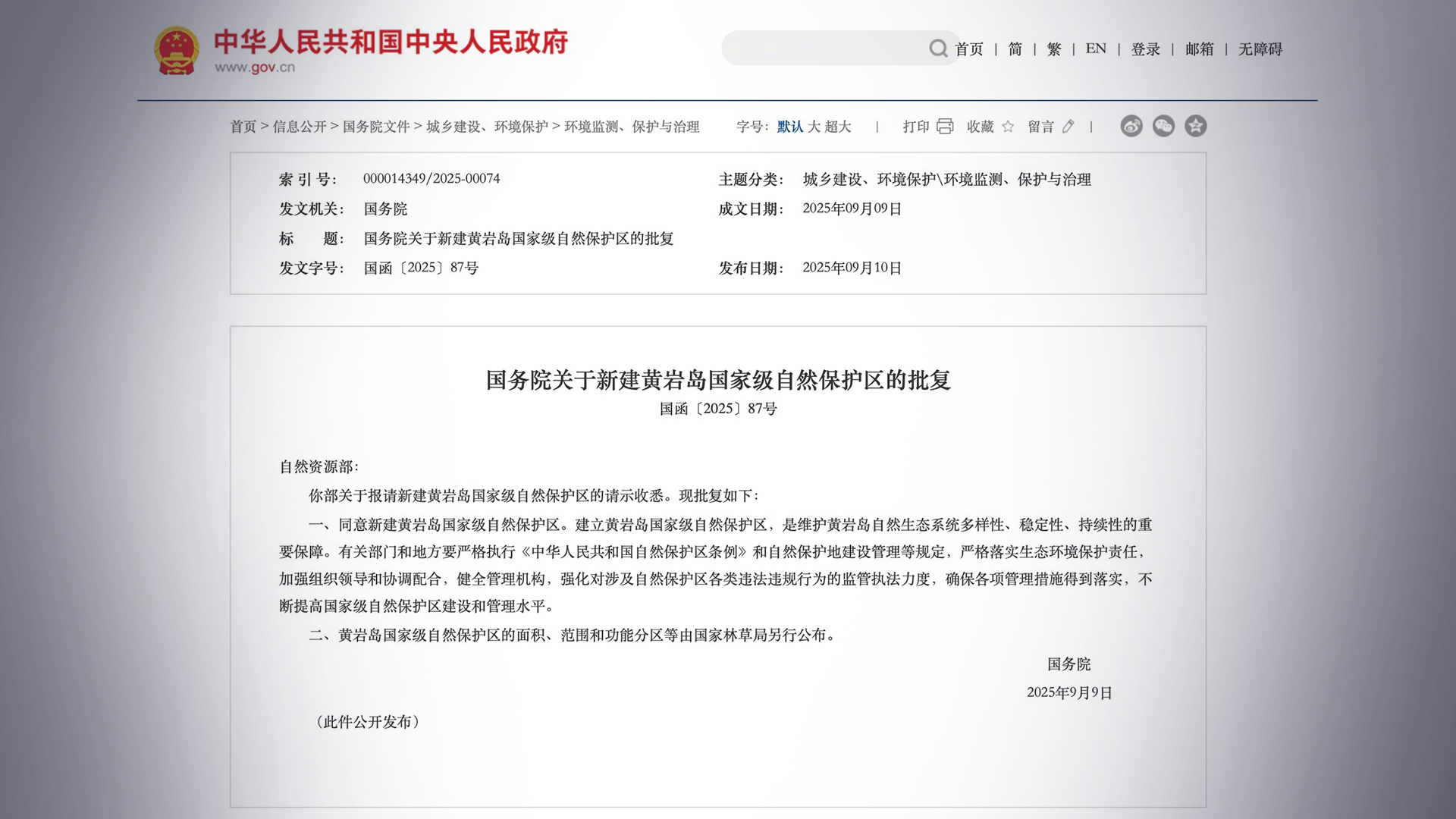Click 首页 in the top navigation
This screenshot has width=1456, height=819.
(968, 49)
